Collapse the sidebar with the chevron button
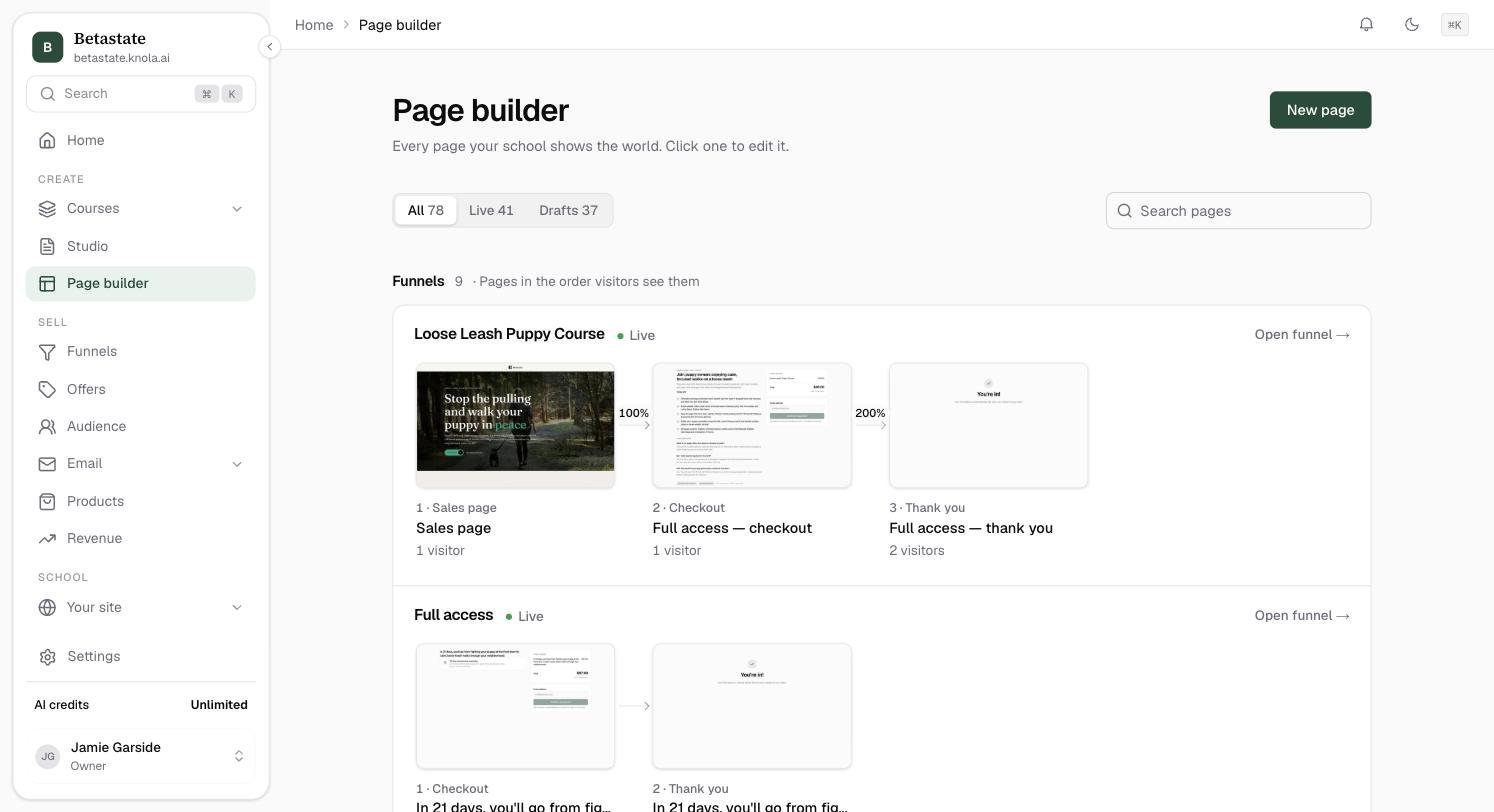The height and width of the screenshot is (812, 1494). 269,47
